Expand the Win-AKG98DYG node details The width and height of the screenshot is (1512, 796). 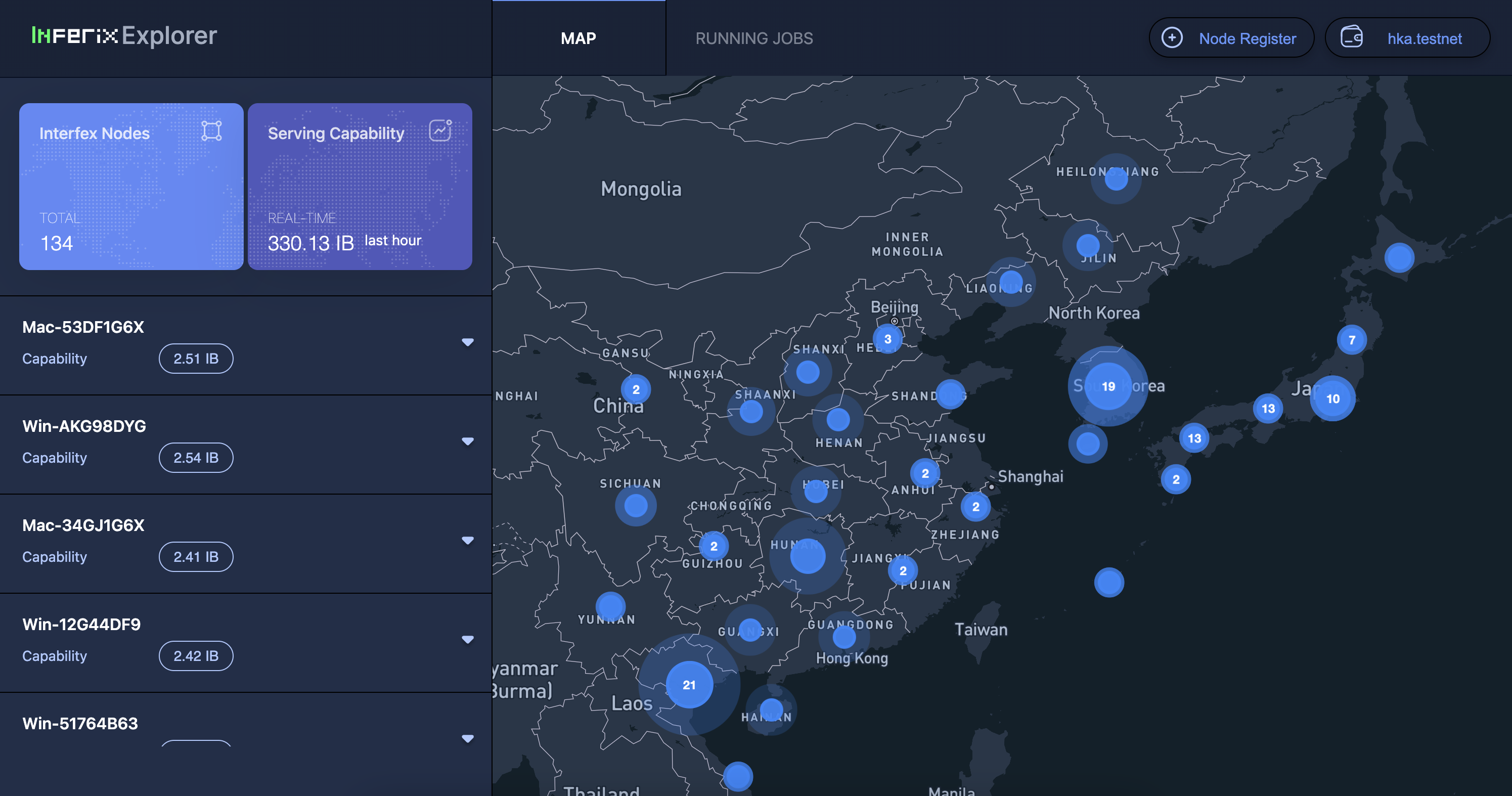pos(467,441)
